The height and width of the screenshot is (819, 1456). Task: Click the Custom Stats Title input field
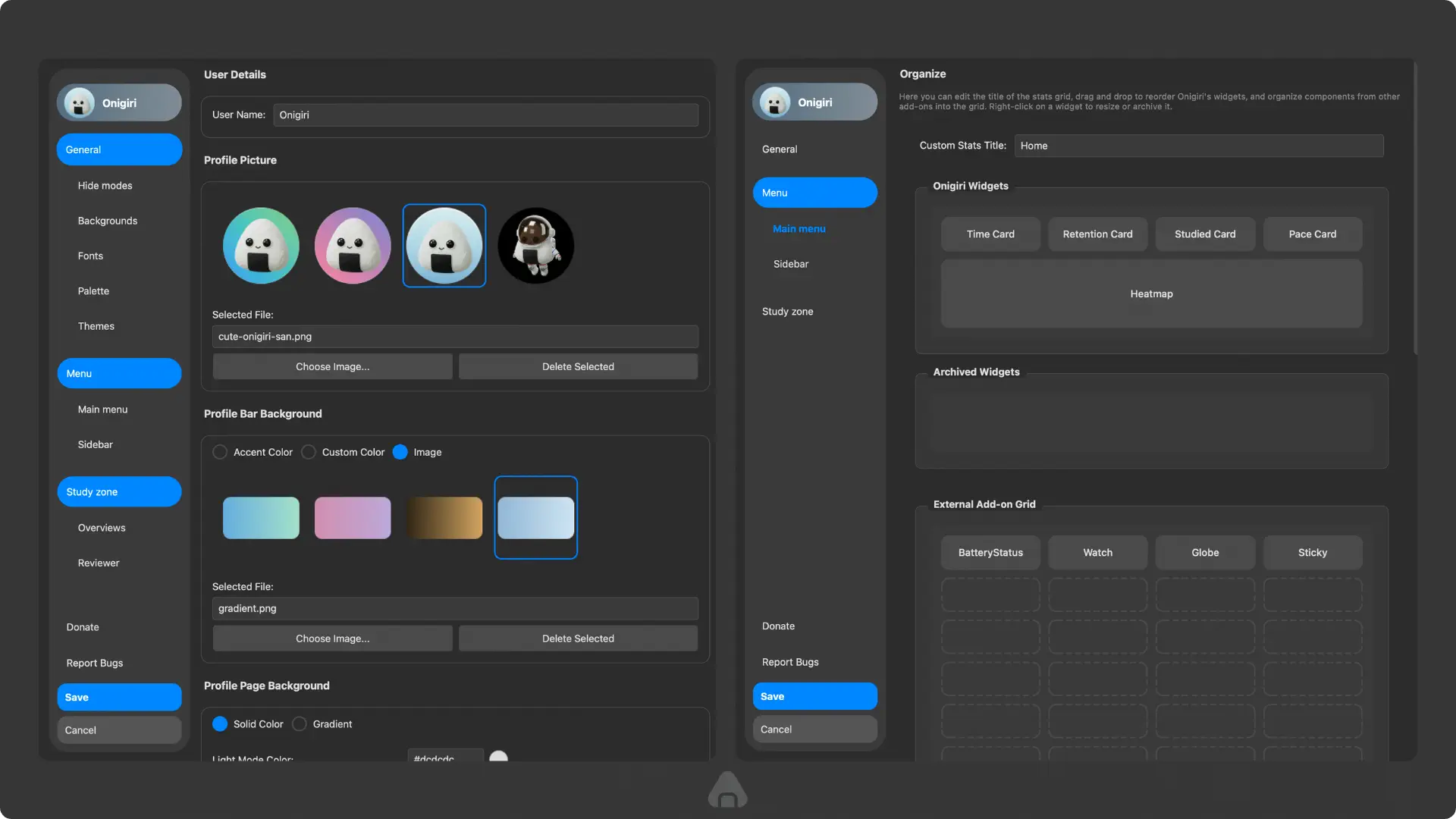point(1198,146)
